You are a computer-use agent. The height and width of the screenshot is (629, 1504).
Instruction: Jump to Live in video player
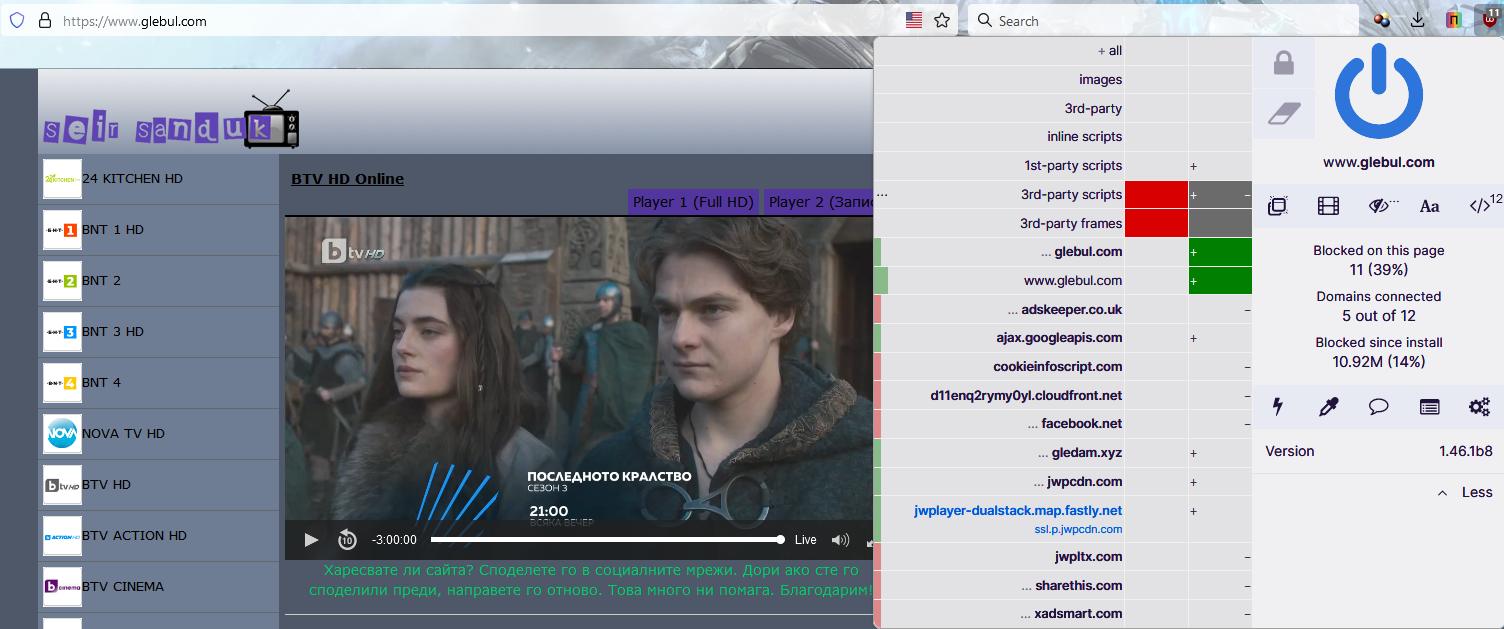805,540
